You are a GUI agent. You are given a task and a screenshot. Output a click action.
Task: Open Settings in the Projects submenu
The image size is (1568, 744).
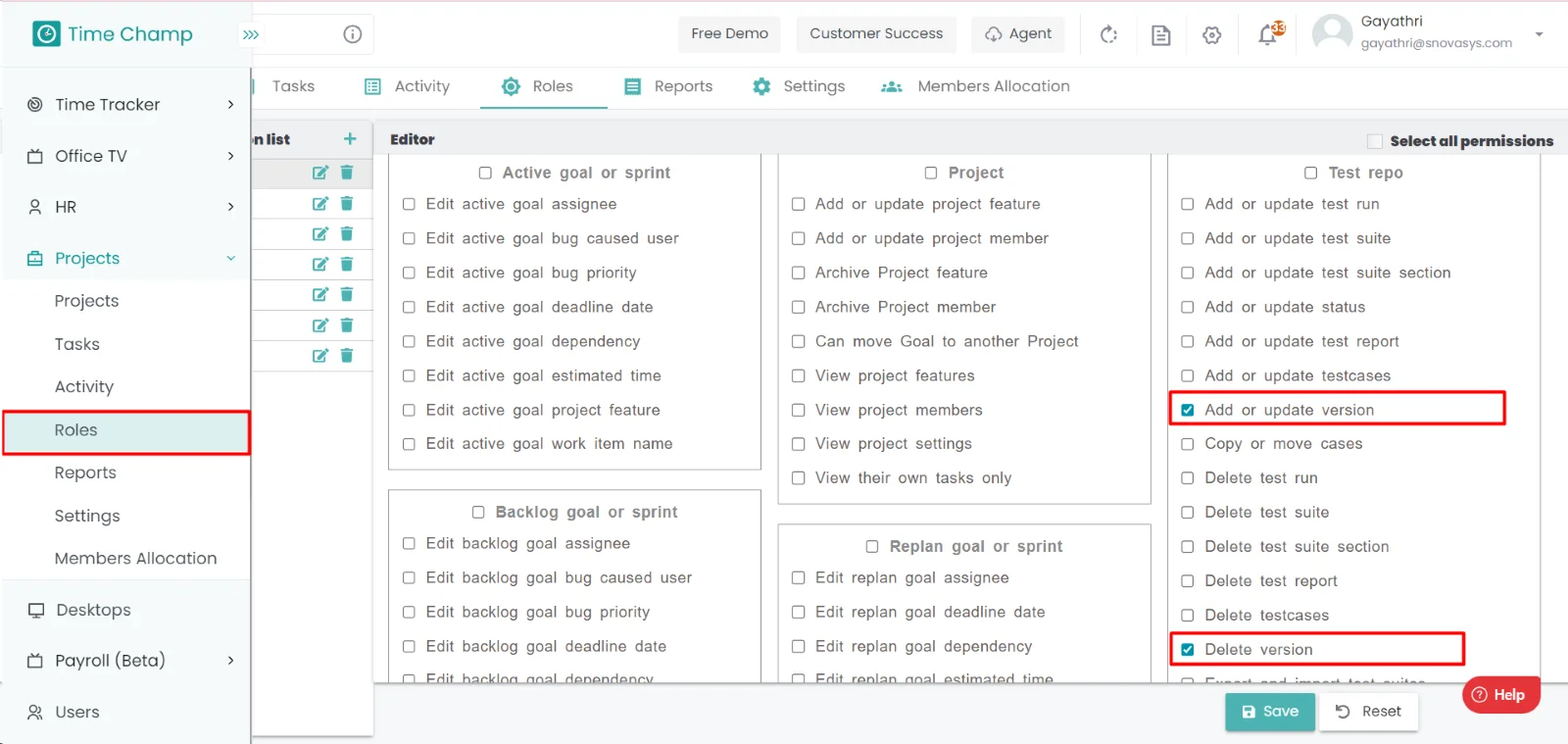87,516
